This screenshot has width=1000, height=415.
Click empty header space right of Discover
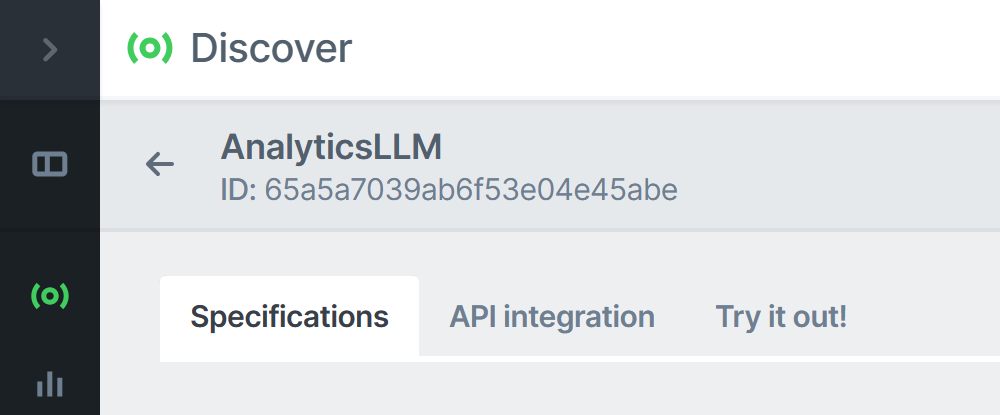(676, 48)
